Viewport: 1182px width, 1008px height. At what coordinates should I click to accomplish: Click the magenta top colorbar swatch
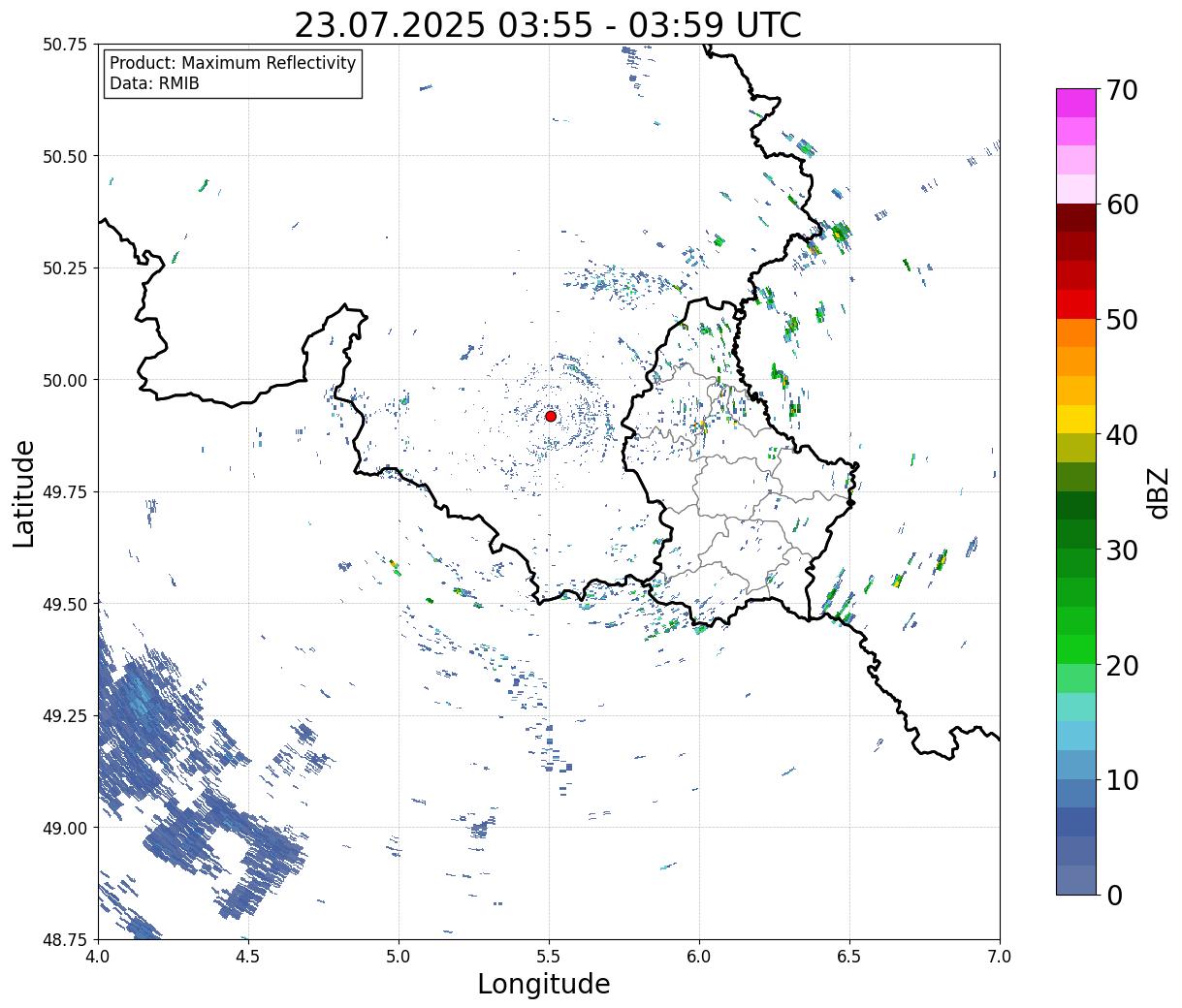[x=1076, y=103]
